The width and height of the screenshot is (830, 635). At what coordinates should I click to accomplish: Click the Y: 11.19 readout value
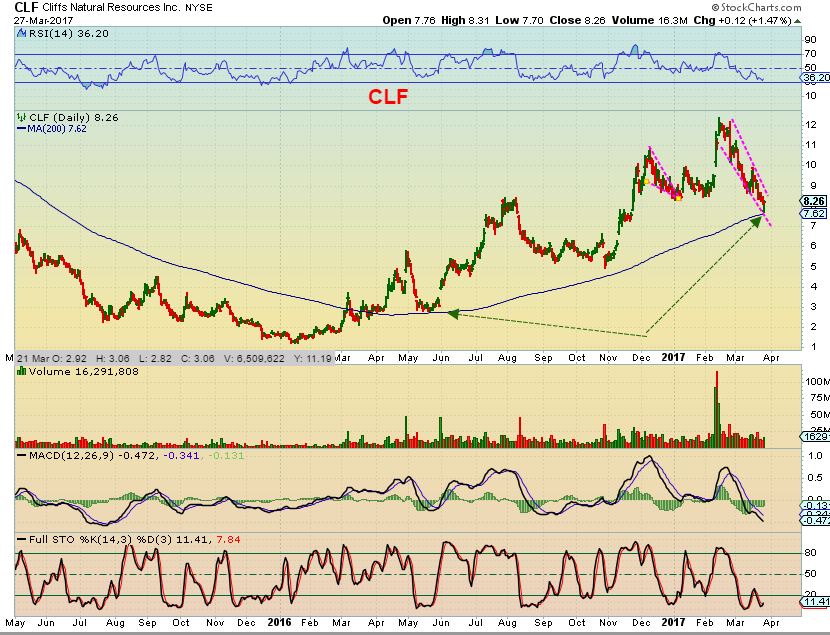tap(313, 358)
